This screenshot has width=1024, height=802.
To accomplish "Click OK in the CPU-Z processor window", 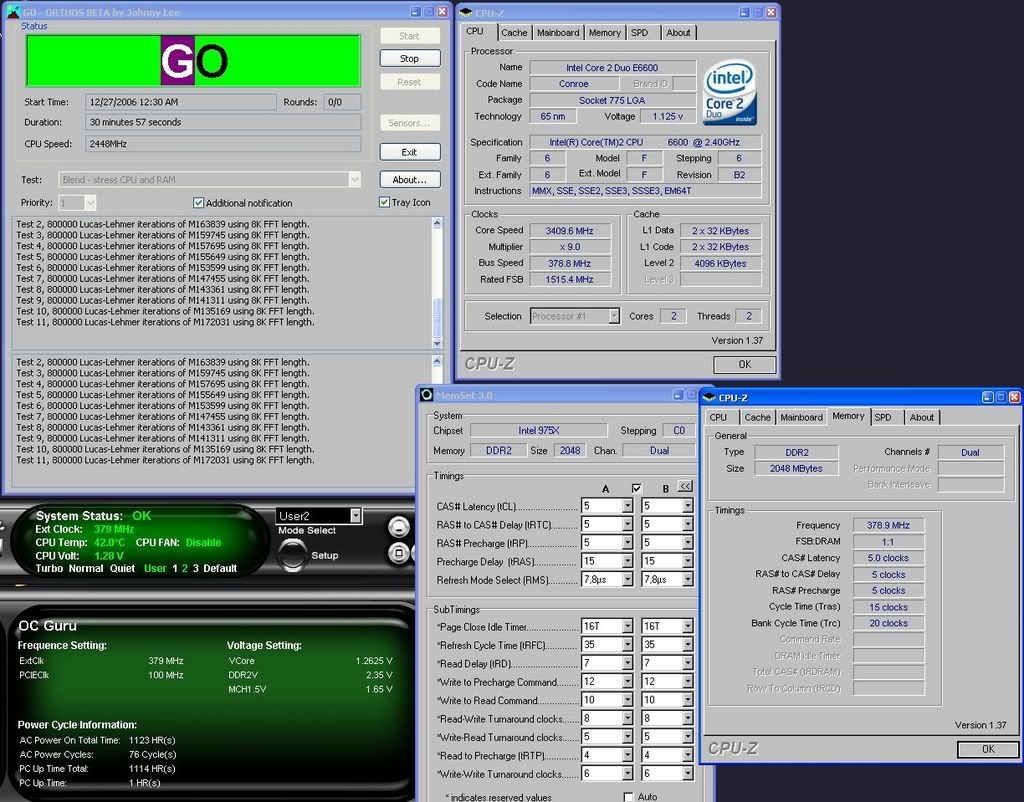I will point(744,364).
